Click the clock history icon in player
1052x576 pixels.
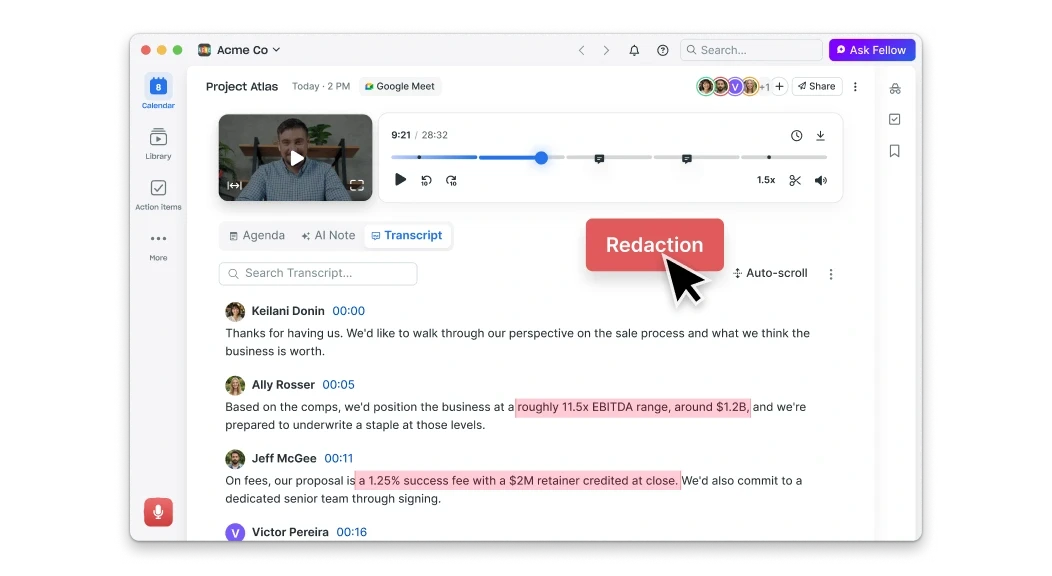(x=796, y=135)
